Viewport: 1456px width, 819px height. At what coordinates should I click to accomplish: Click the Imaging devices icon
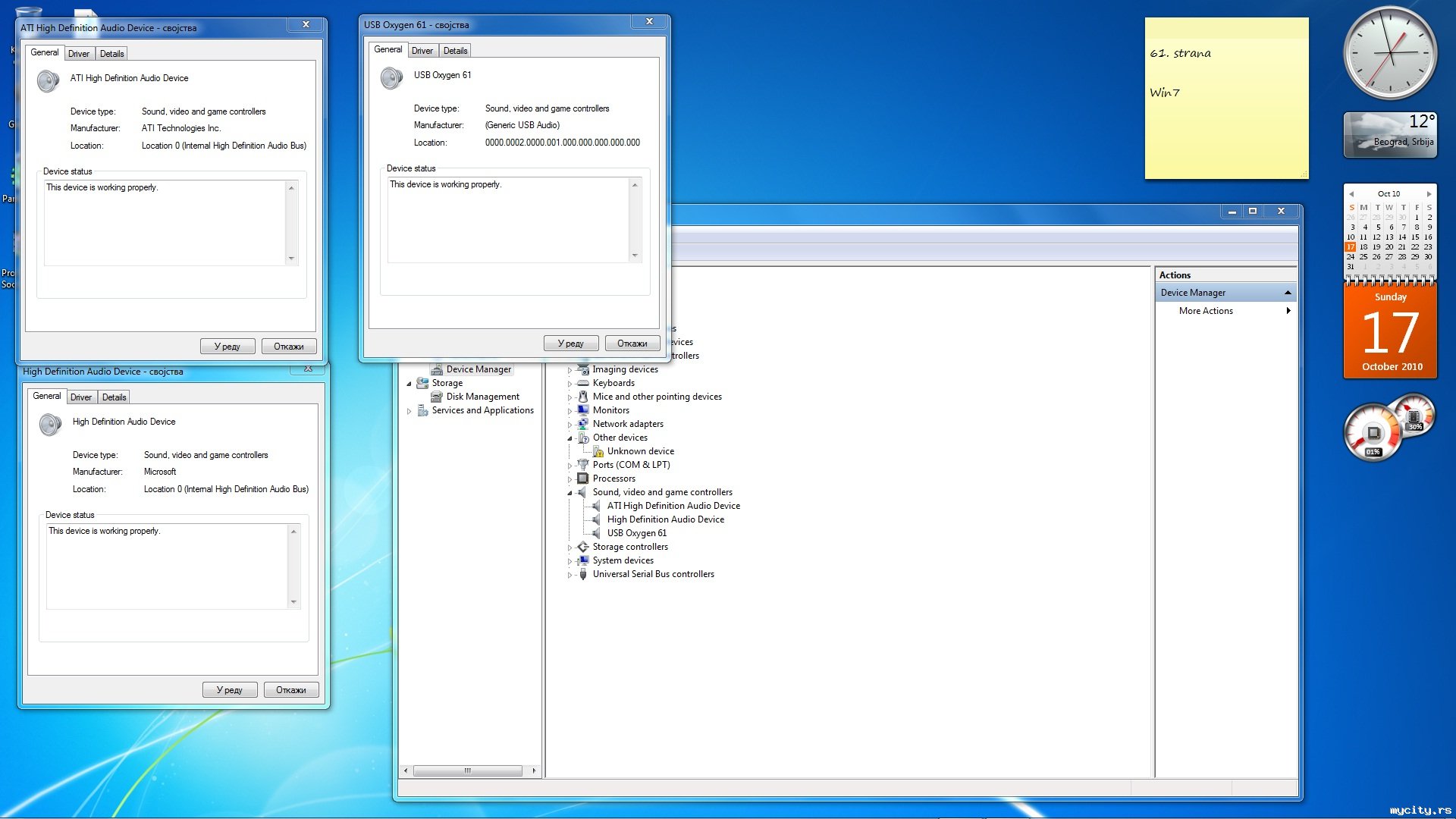click(x=582, y=369)
